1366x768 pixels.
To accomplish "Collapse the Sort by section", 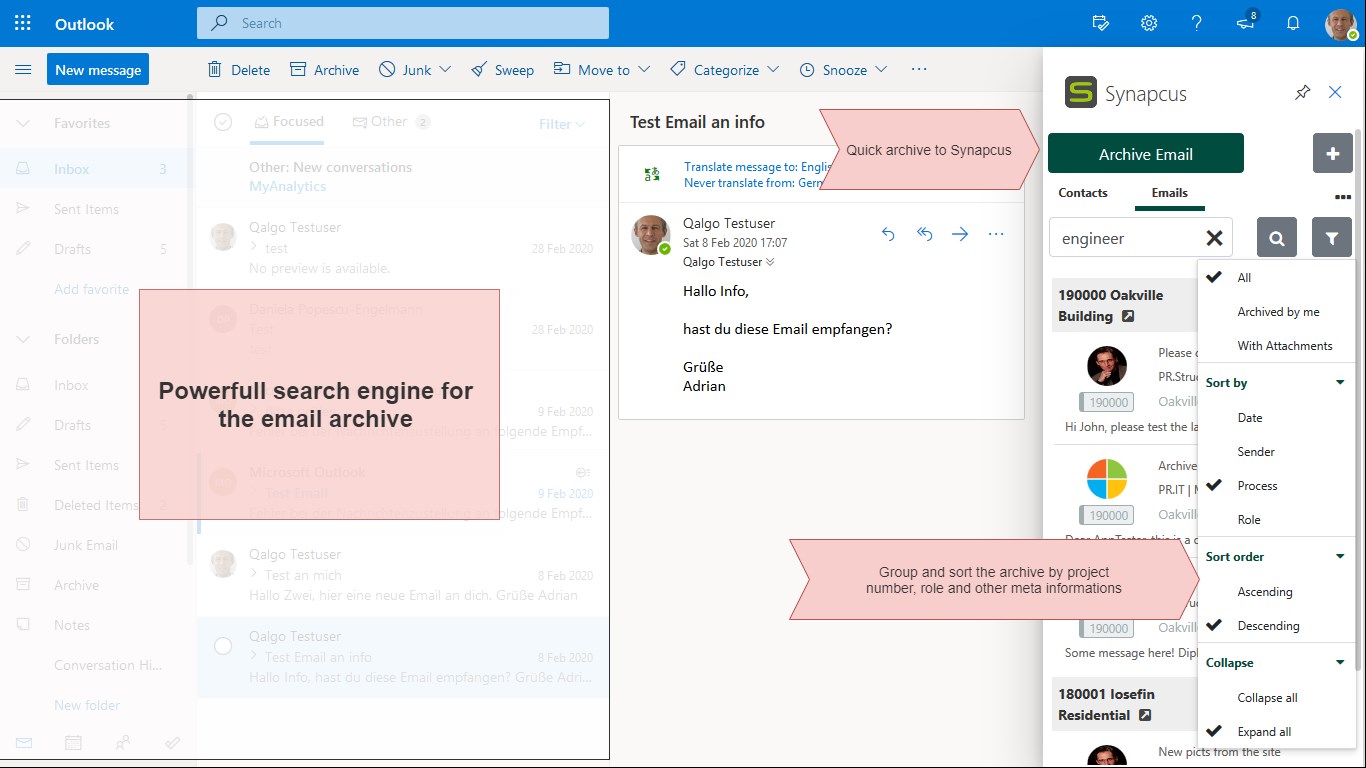I will pyautogui.click(x=1340, y=383).
